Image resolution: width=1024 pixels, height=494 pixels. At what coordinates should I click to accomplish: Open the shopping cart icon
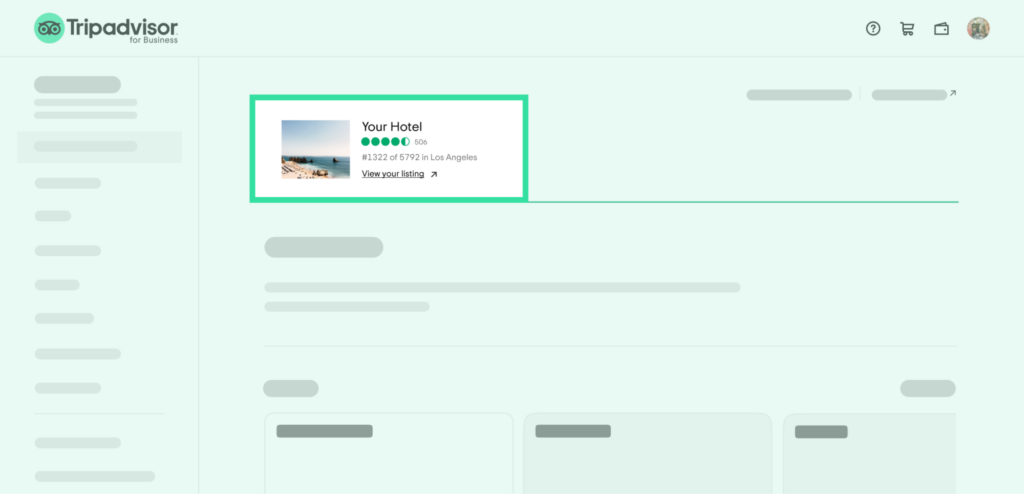pos(907,28)
